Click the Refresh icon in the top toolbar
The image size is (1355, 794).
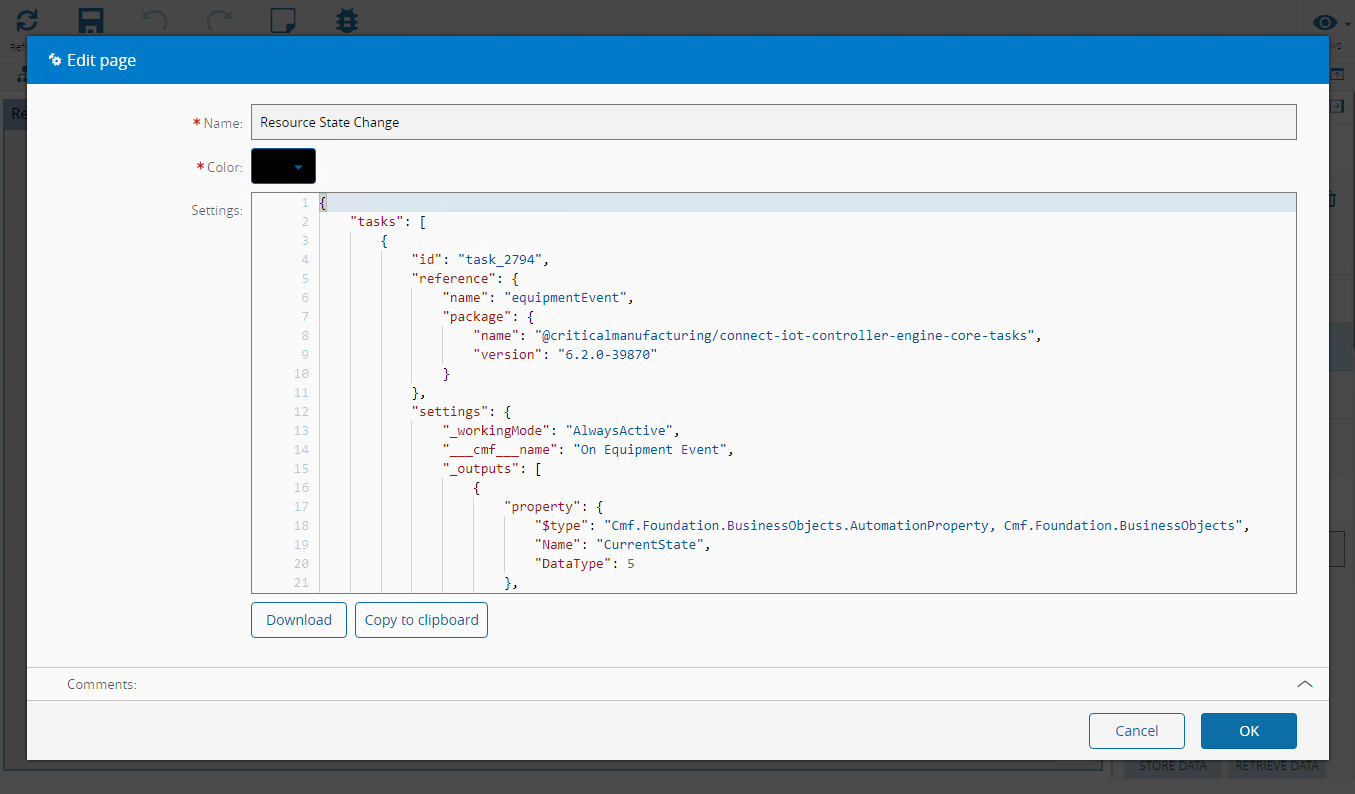pyautogui.click(x=27, y=20)
